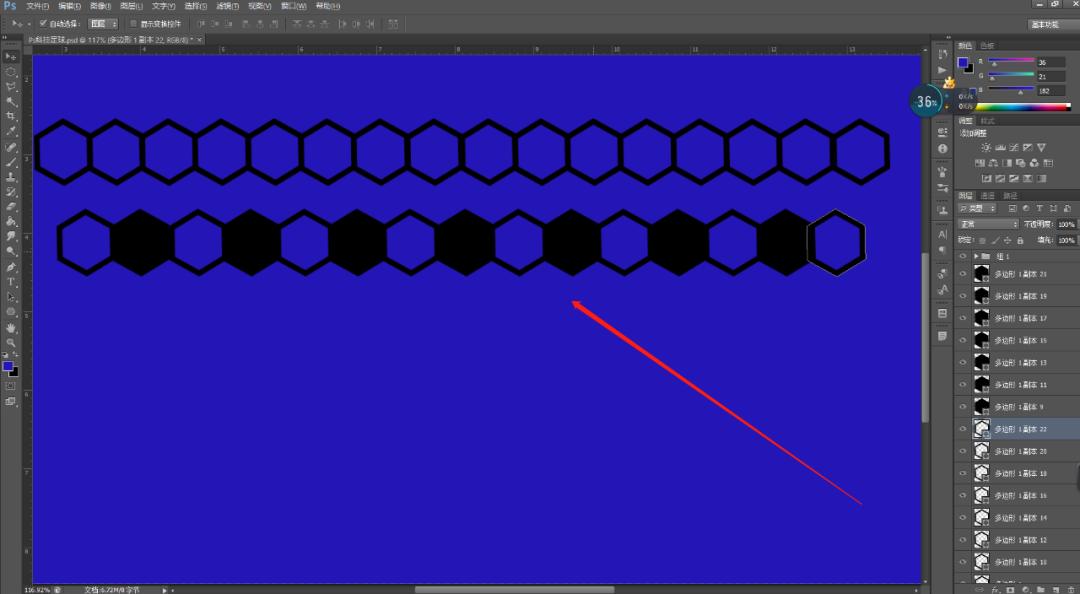Viewport: 1080px width, 594px height.
Task: Switch to the 样式 styles tab
Action: [987, 121]
